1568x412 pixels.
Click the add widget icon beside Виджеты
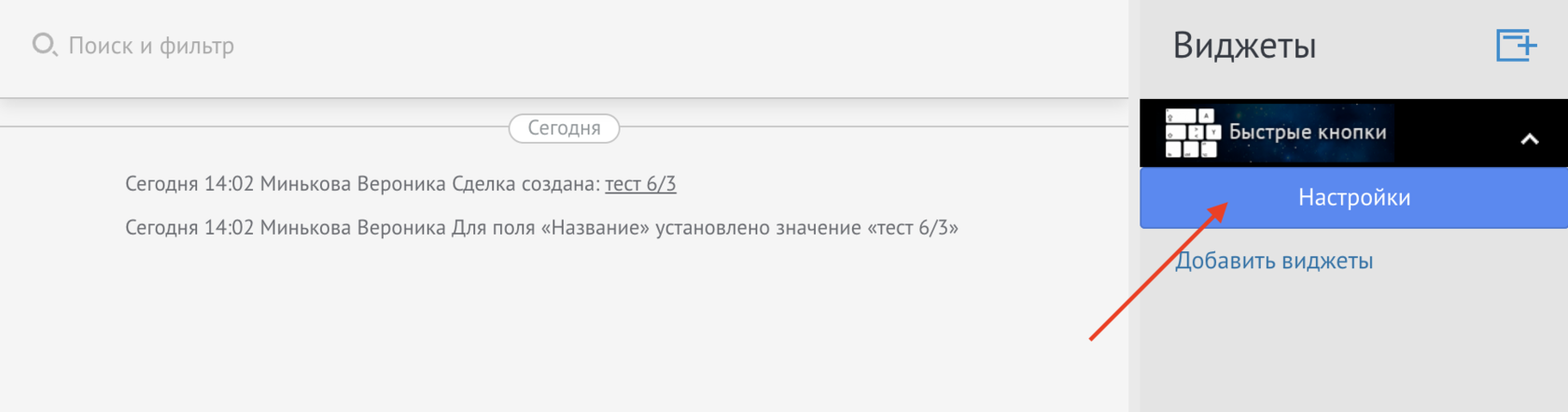(1516, 45)
